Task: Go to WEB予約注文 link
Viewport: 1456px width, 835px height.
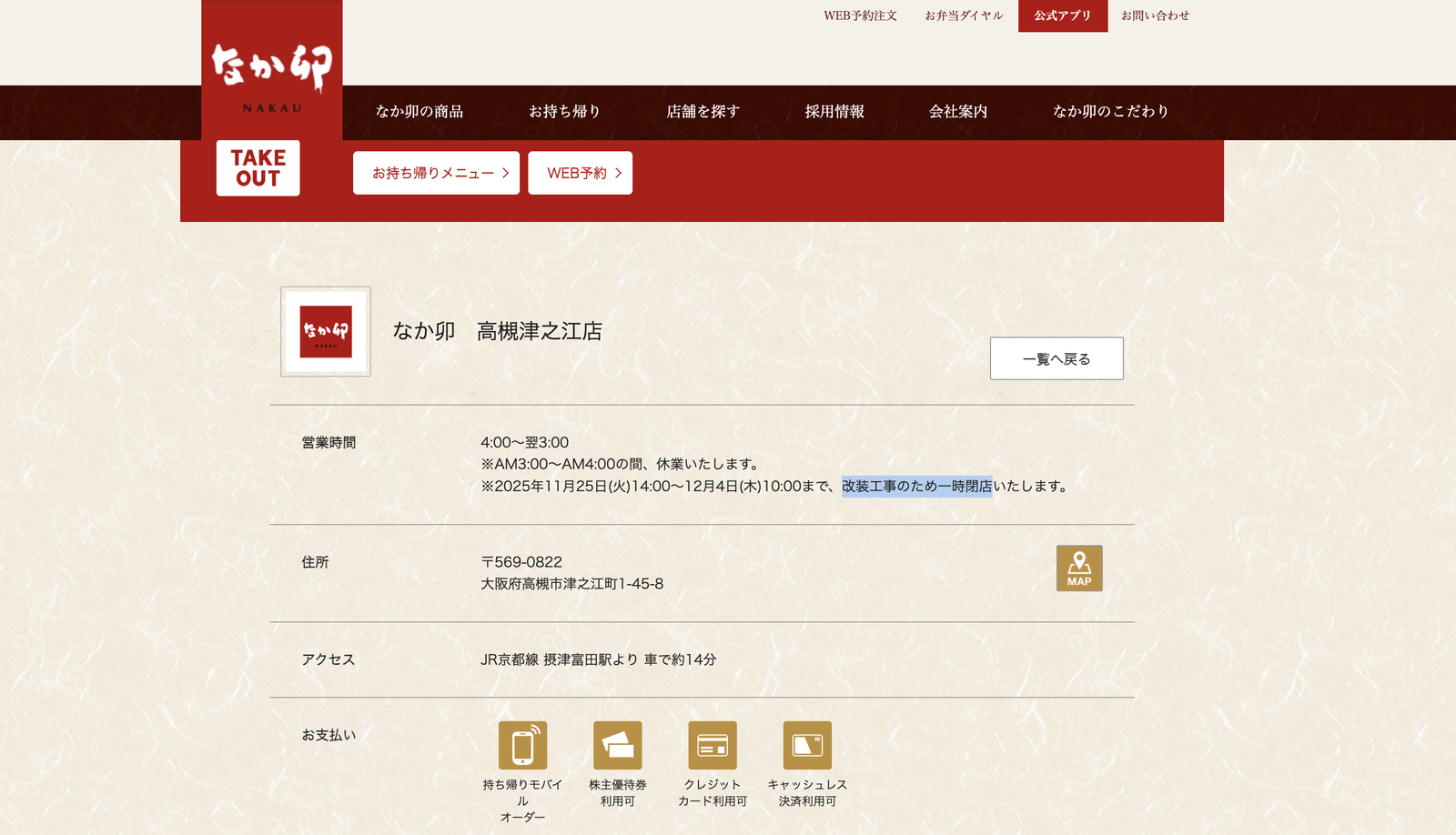Action: [861, 15]
